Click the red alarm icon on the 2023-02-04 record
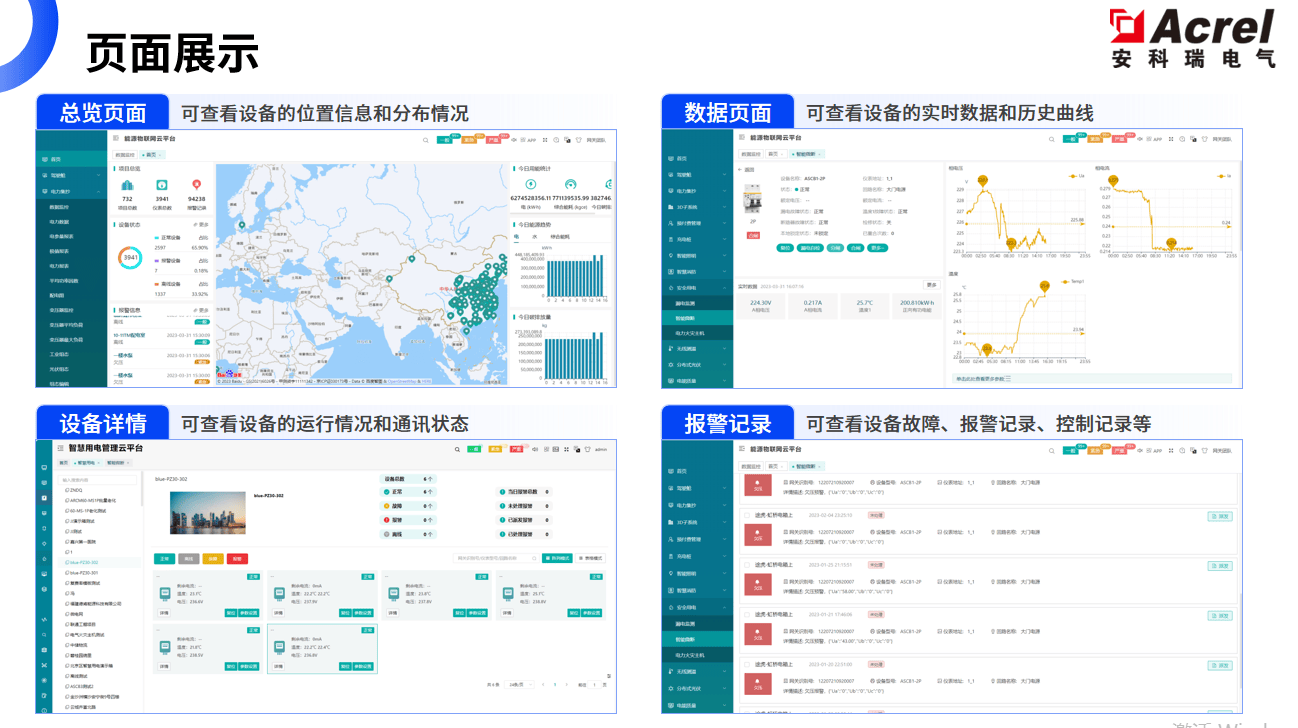The image size is (1298, 728). [758, 534]
